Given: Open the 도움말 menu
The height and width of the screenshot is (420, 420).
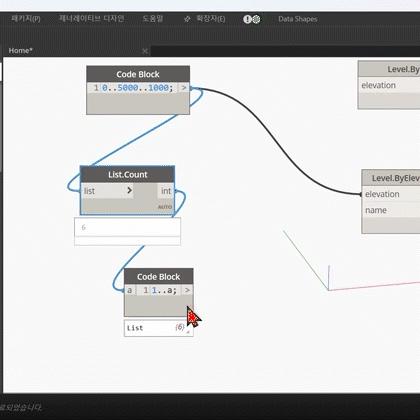Looking at the screenshot, I should pyautogui.click(x=153, y=19).
